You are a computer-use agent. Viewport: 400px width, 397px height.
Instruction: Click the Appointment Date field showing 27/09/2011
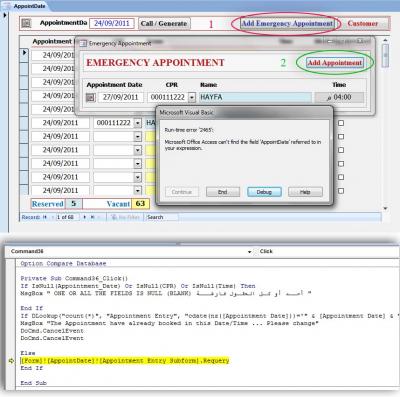click(x=121, y=97)
